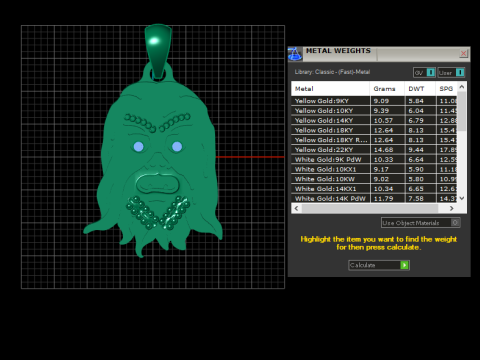Click the right blue eye gem

point(177,146)
